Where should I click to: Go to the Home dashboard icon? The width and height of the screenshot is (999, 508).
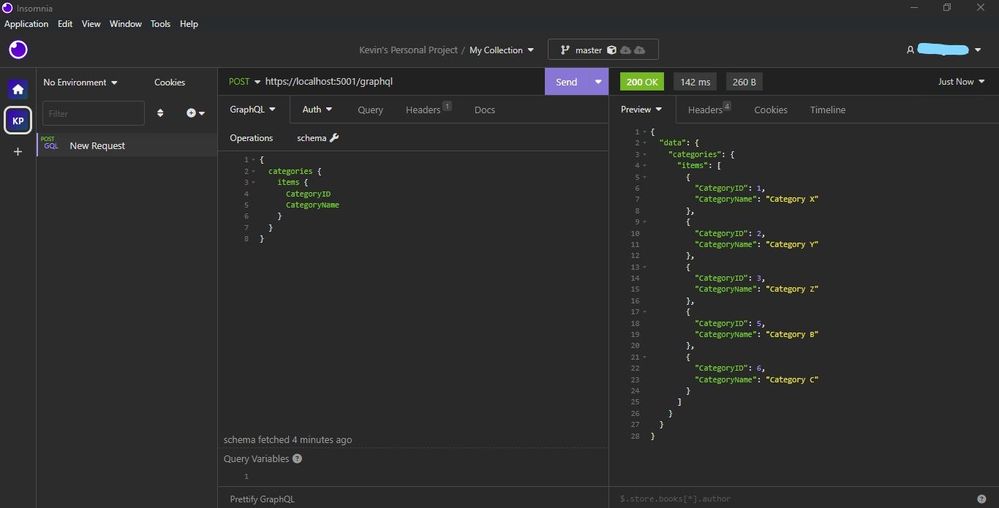click(18, 89)
